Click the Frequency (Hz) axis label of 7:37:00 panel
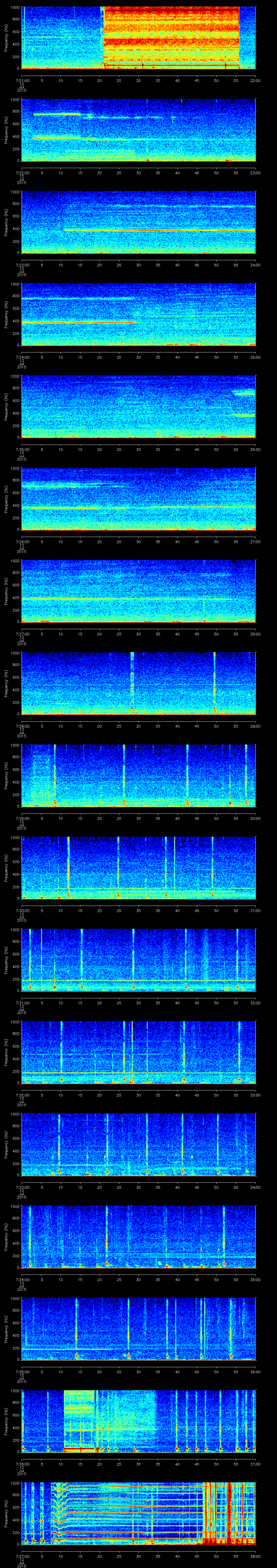277x1568 pixels. click(6, 1513)
